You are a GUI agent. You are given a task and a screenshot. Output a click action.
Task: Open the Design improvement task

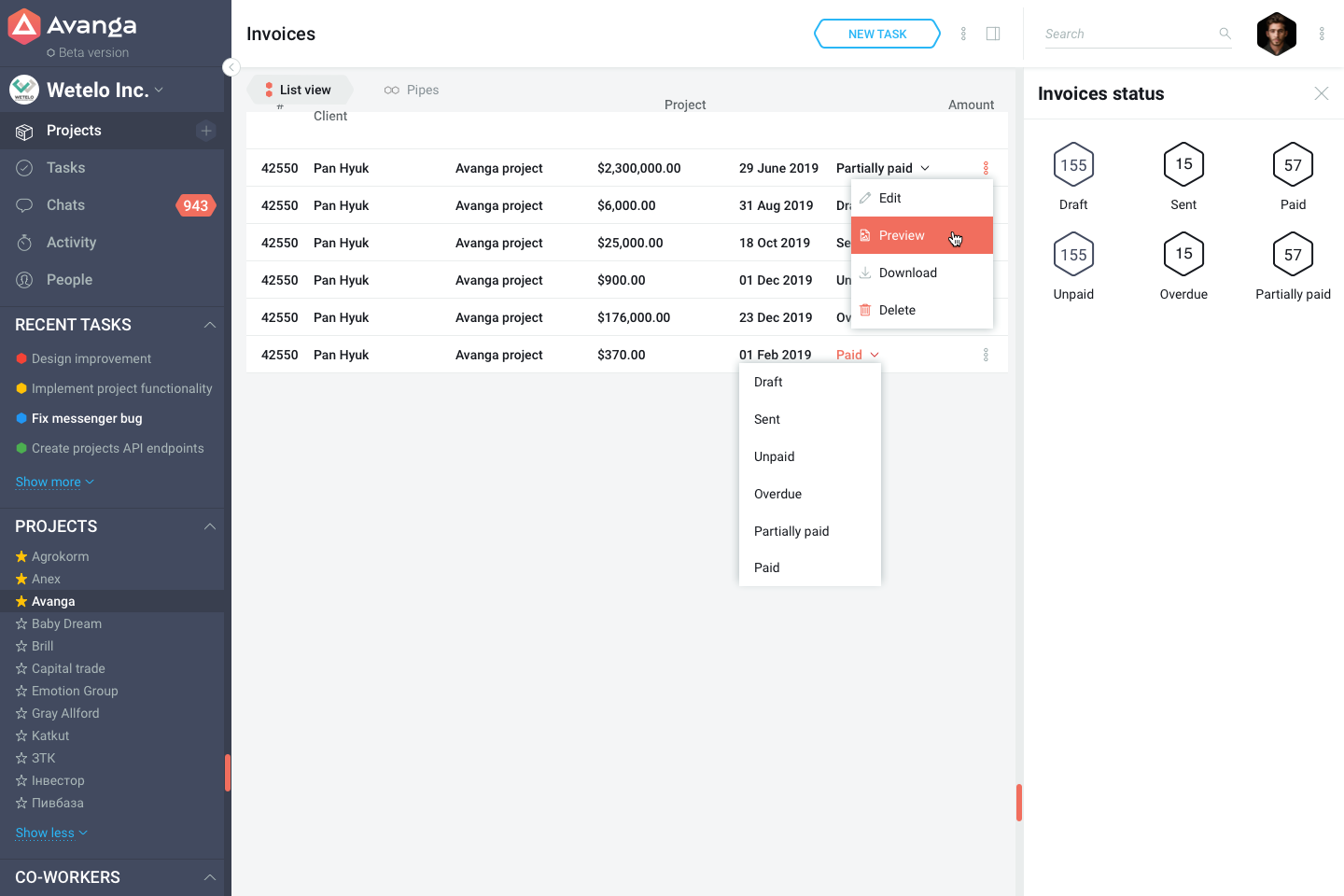click(91, 358)
